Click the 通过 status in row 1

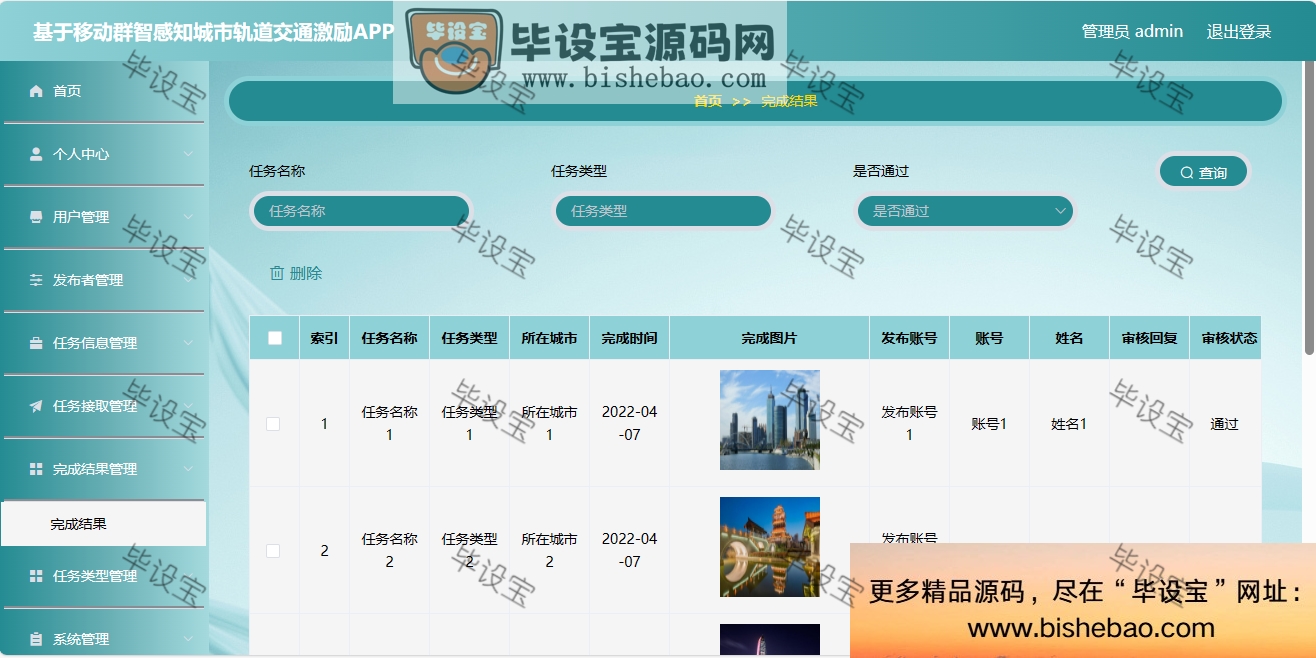coord(1224,424)
